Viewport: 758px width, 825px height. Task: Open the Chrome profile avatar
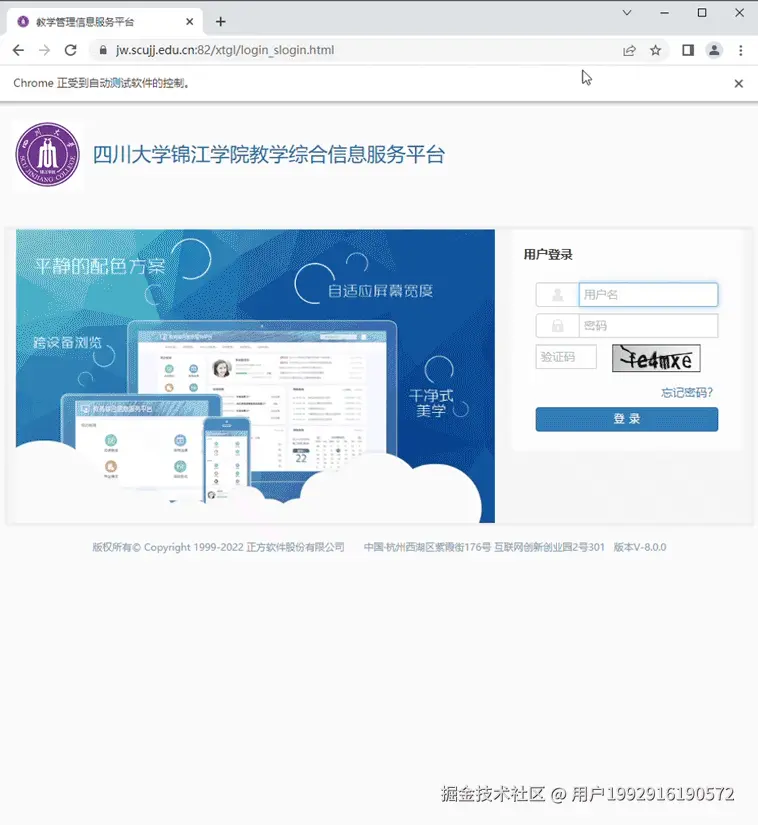click(x=714, y=50)
